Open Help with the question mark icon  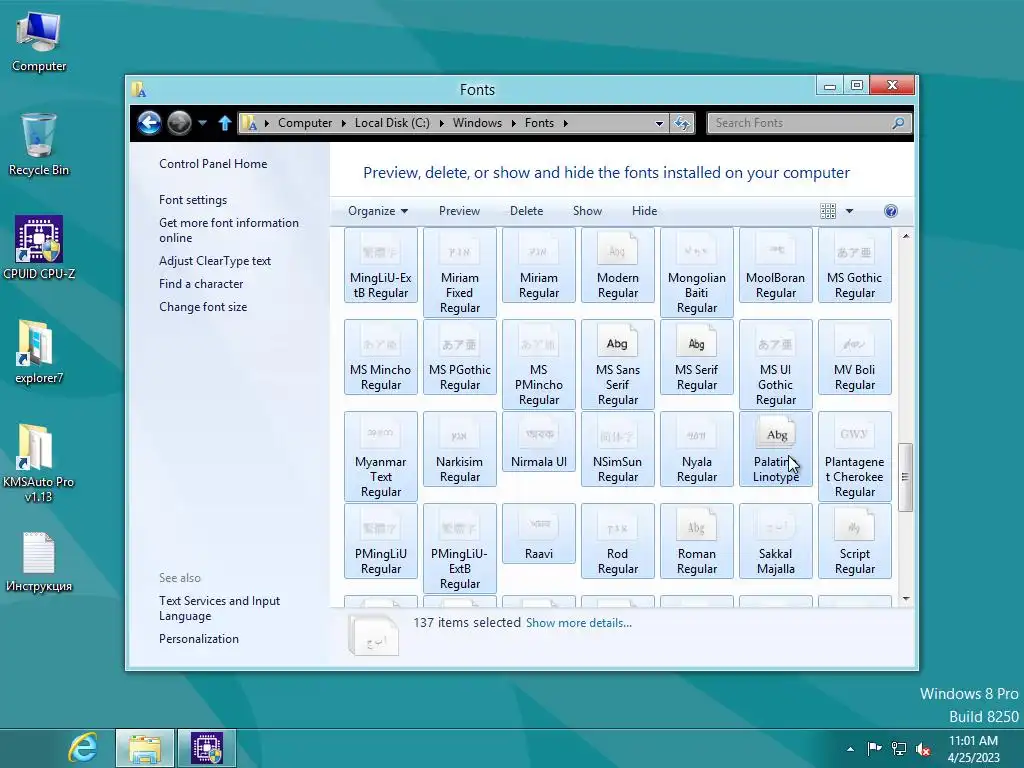click(891, 211)
